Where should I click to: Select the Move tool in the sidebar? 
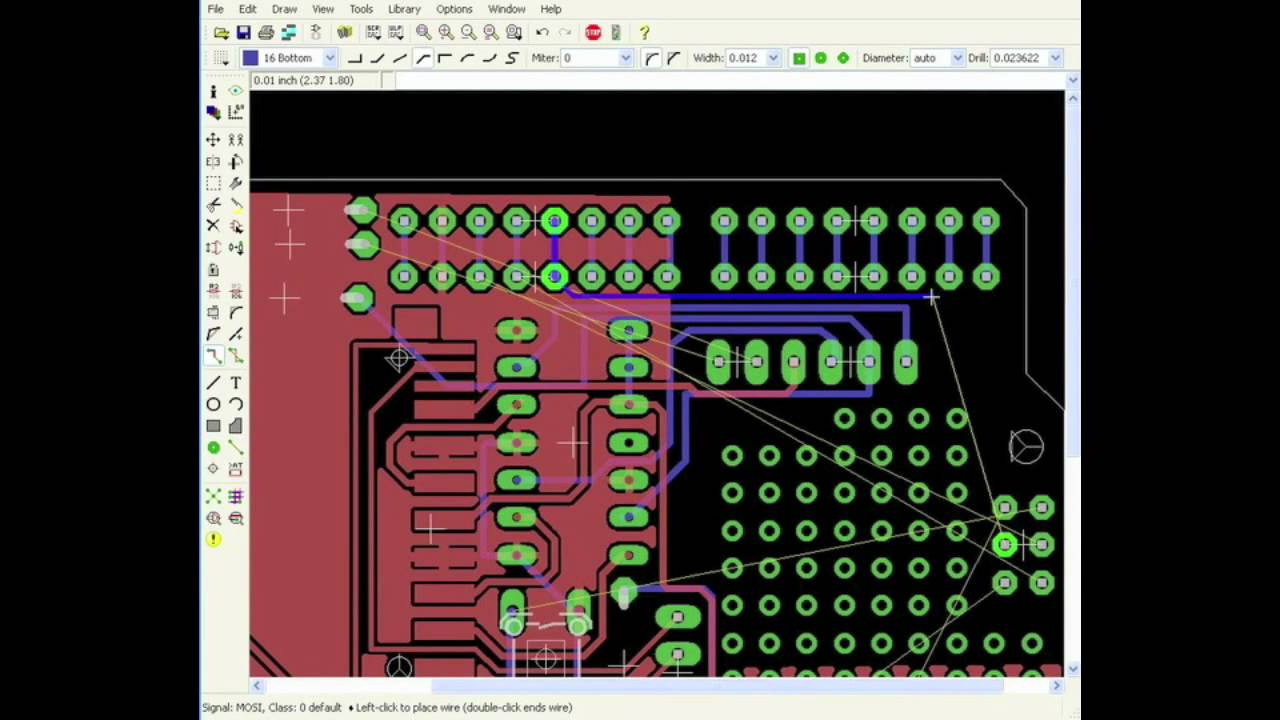(x=213, y=140)
